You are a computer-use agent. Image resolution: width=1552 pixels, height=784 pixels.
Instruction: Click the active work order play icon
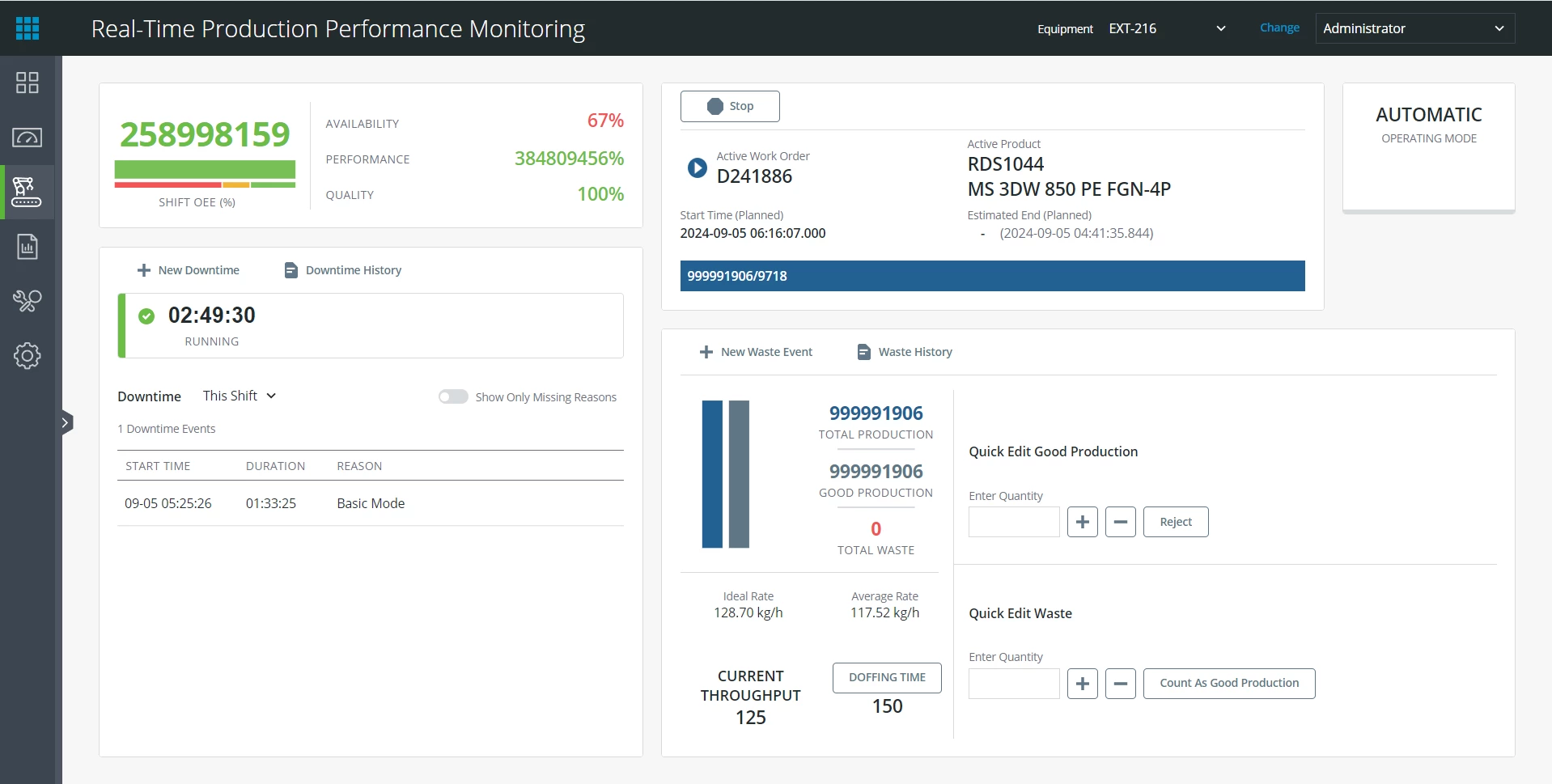tap(697, 167)
